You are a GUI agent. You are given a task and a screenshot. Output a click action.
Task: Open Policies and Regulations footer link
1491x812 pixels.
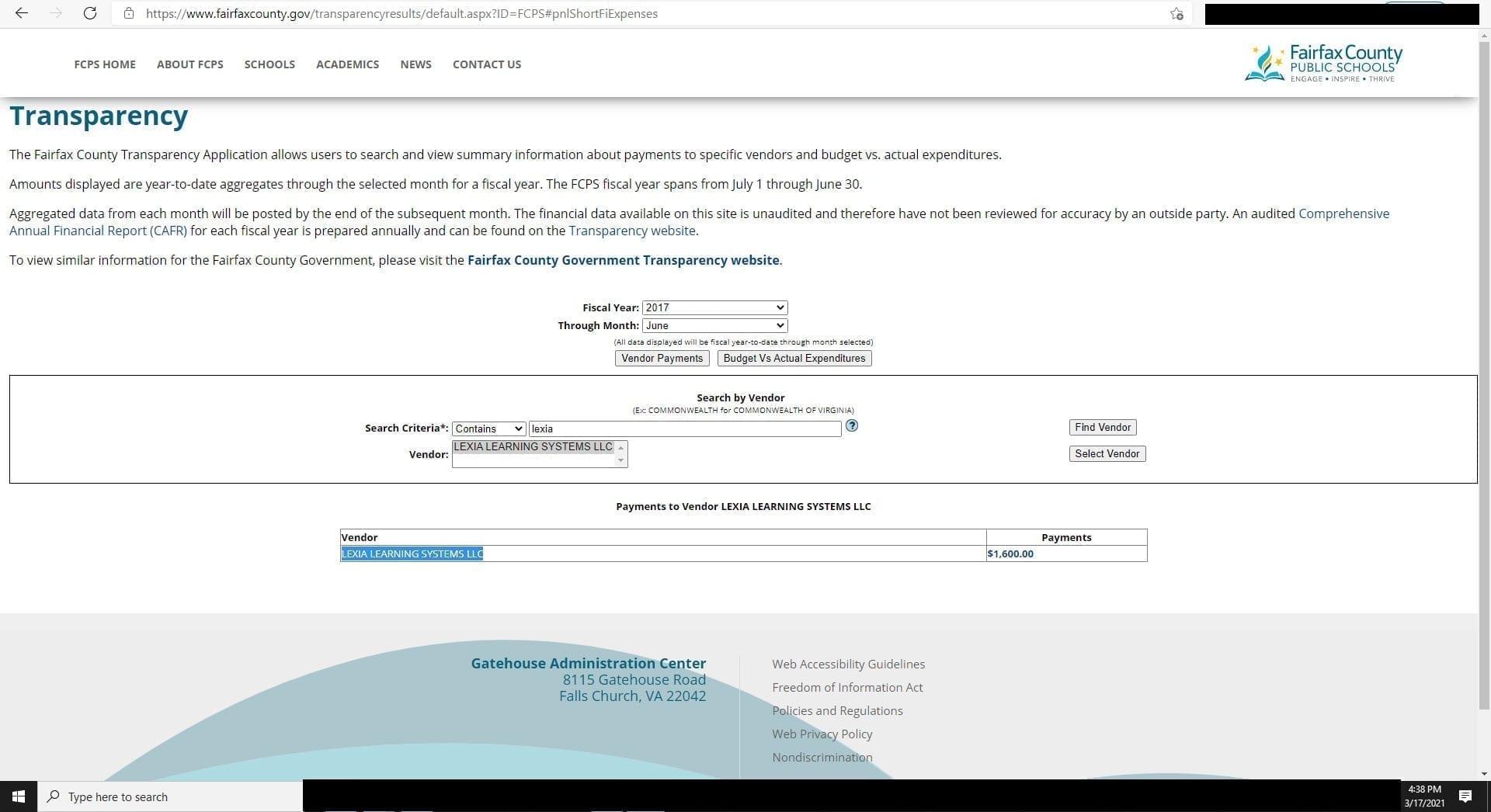(837, 710)
